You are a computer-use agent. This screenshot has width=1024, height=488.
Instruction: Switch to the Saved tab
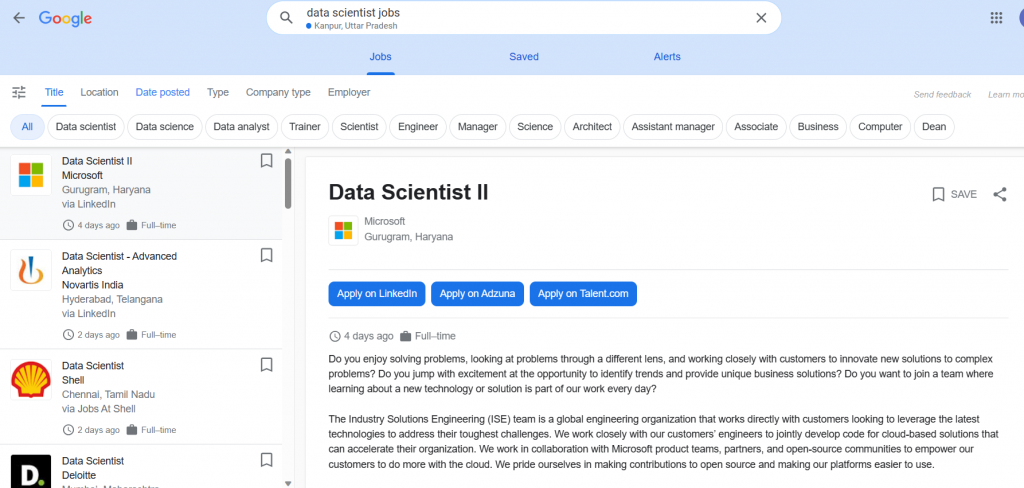tap(524, 57)
